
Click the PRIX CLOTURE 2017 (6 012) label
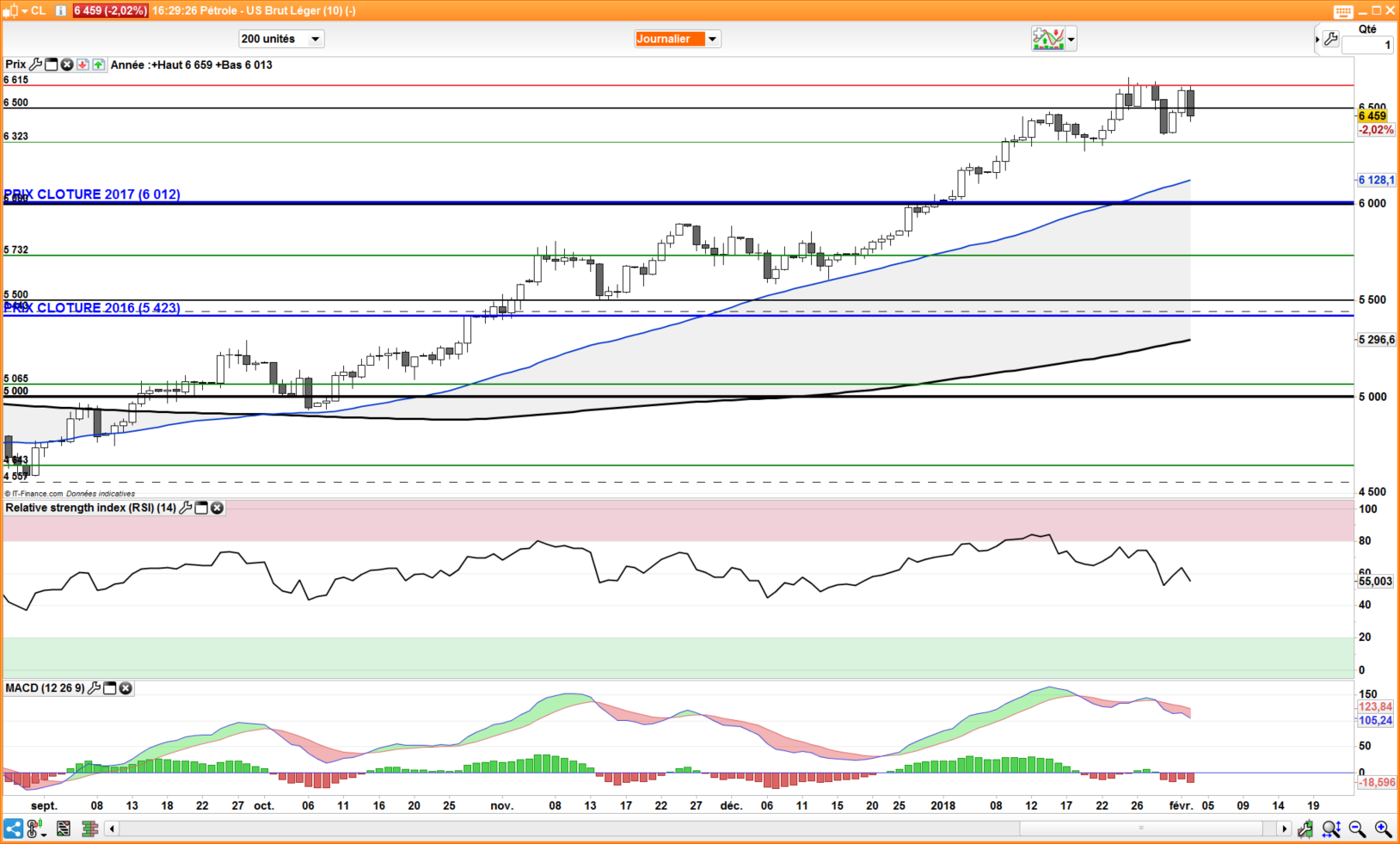[92, 194]
